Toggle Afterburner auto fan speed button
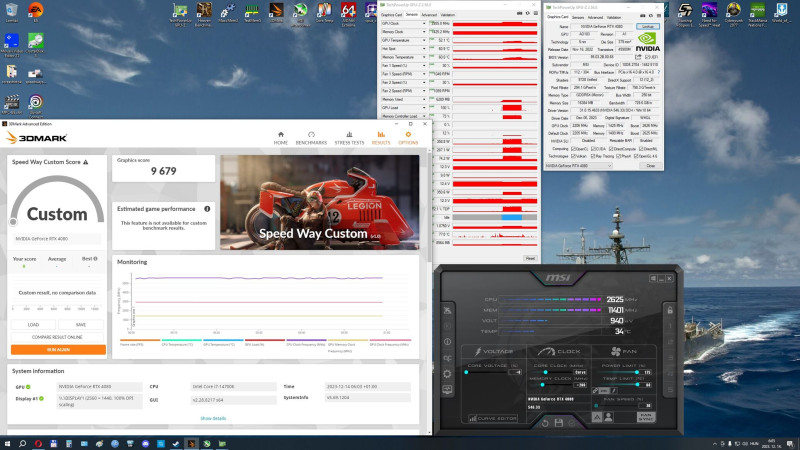The width and height of the screenshot is (800, 450). click(597, 417)
